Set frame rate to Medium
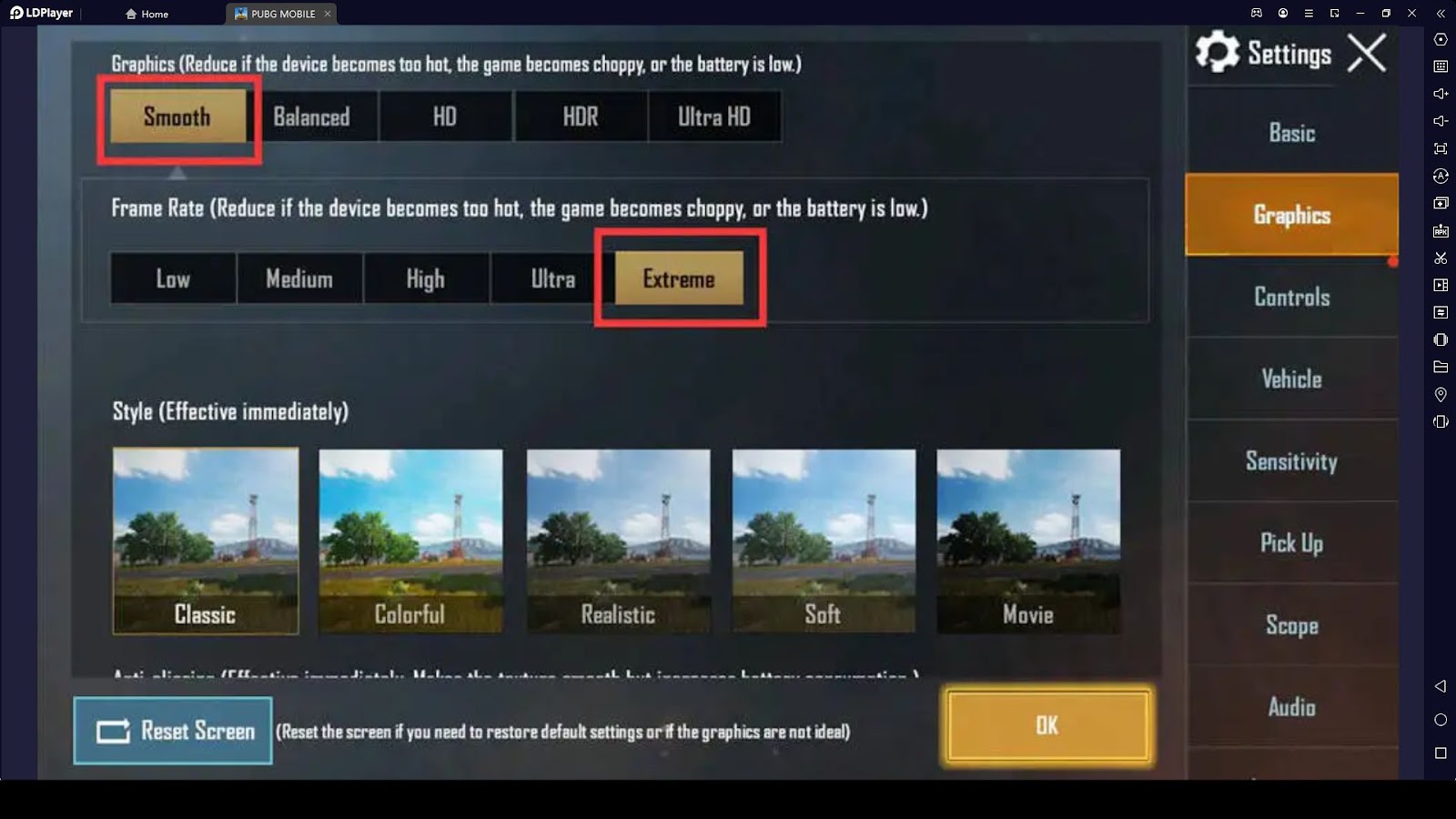 (x=299, y=278)
